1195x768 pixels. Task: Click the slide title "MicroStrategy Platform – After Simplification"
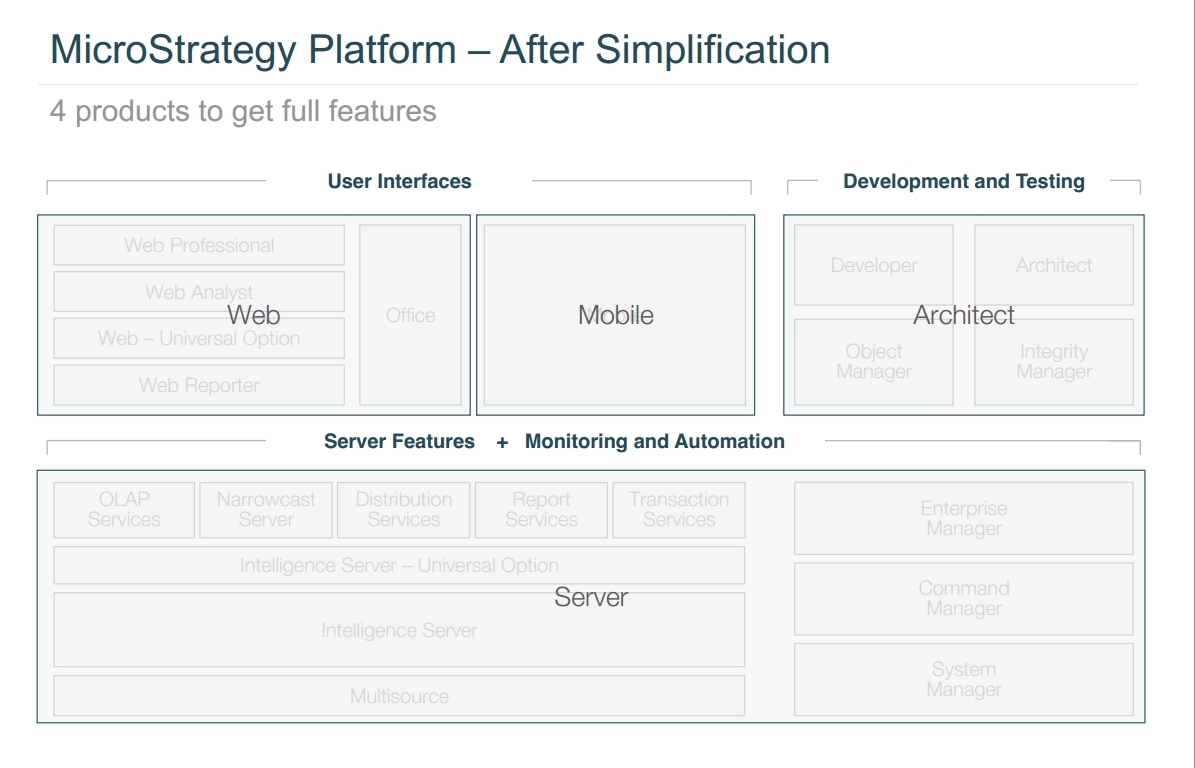(440, 50)
